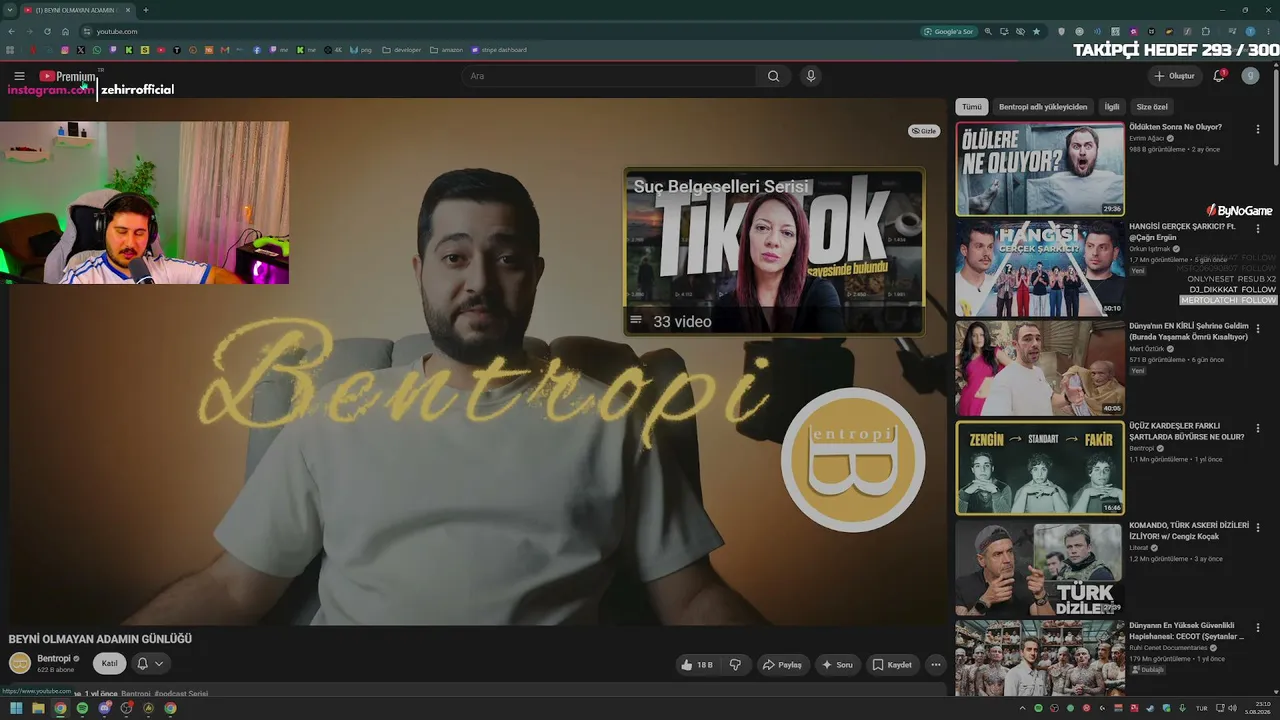Image resolution: width=1280 pixels, height=720 pixels.
Task: Open the amazon bookmarks folder
Action: pos(446,50)
